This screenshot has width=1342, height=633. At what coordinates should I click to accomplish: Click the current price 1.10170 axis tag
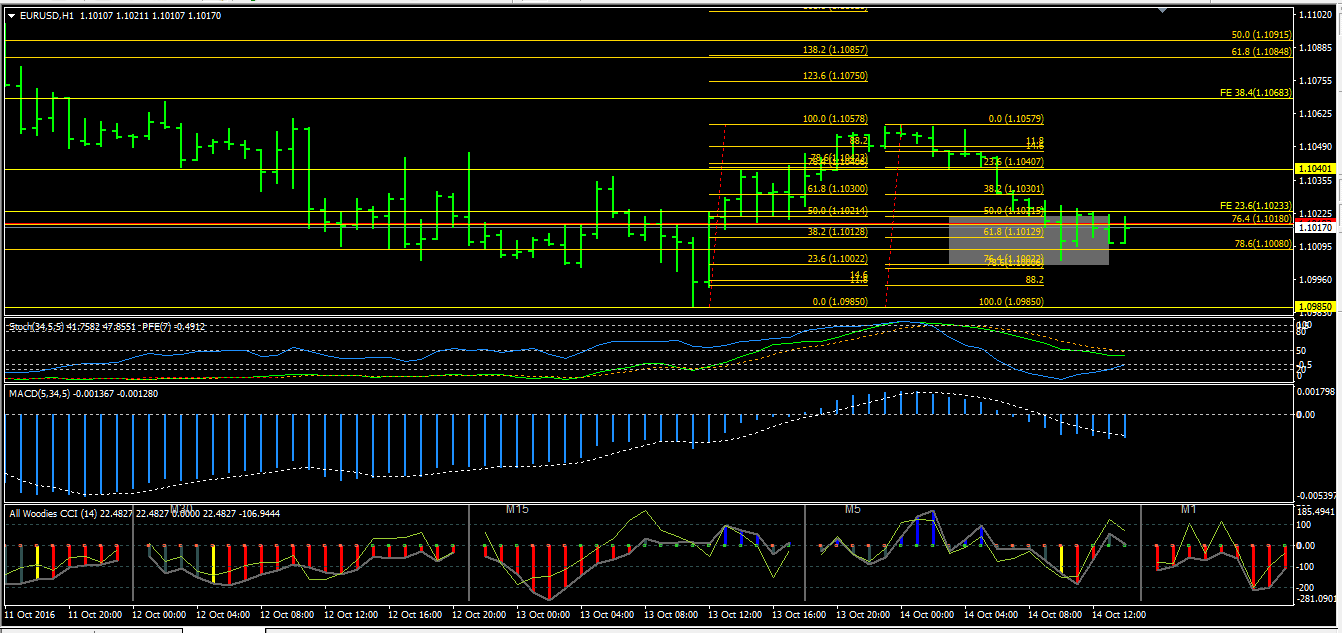pyautogui.click(x=1316, y=228)
